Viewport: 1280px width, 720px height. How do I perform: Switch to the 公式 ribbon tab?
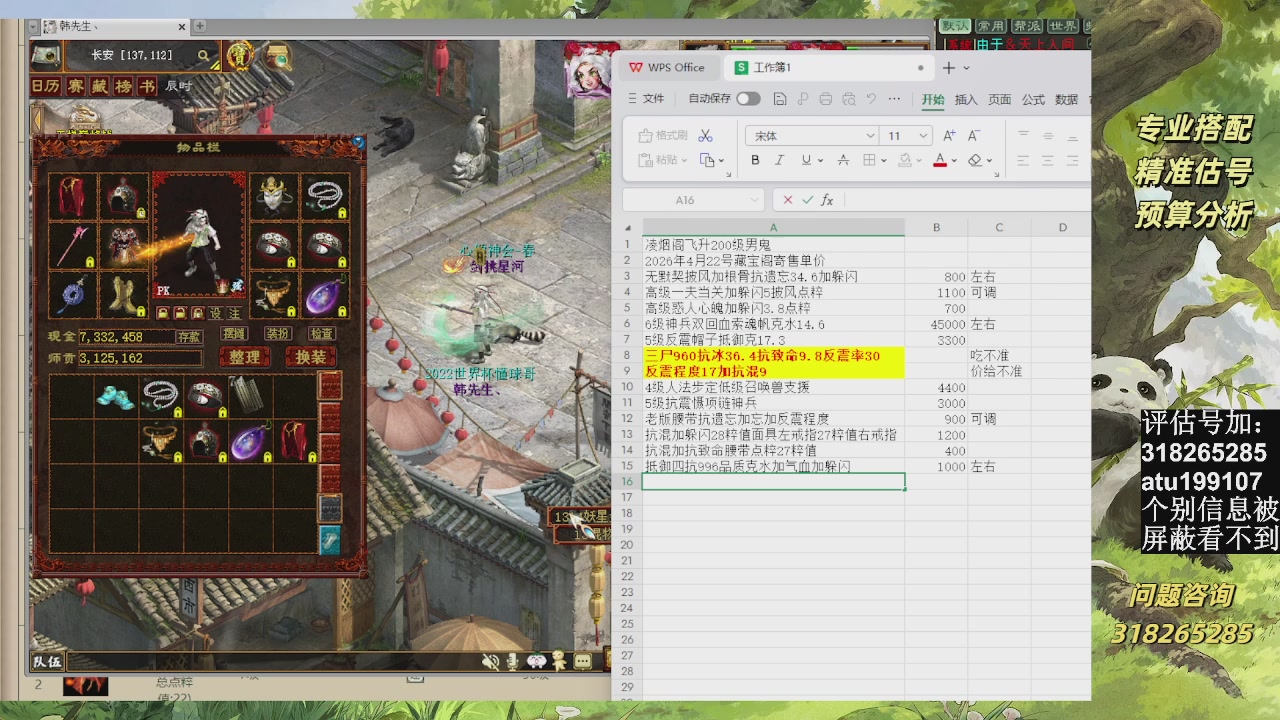tap(1033, 100)
